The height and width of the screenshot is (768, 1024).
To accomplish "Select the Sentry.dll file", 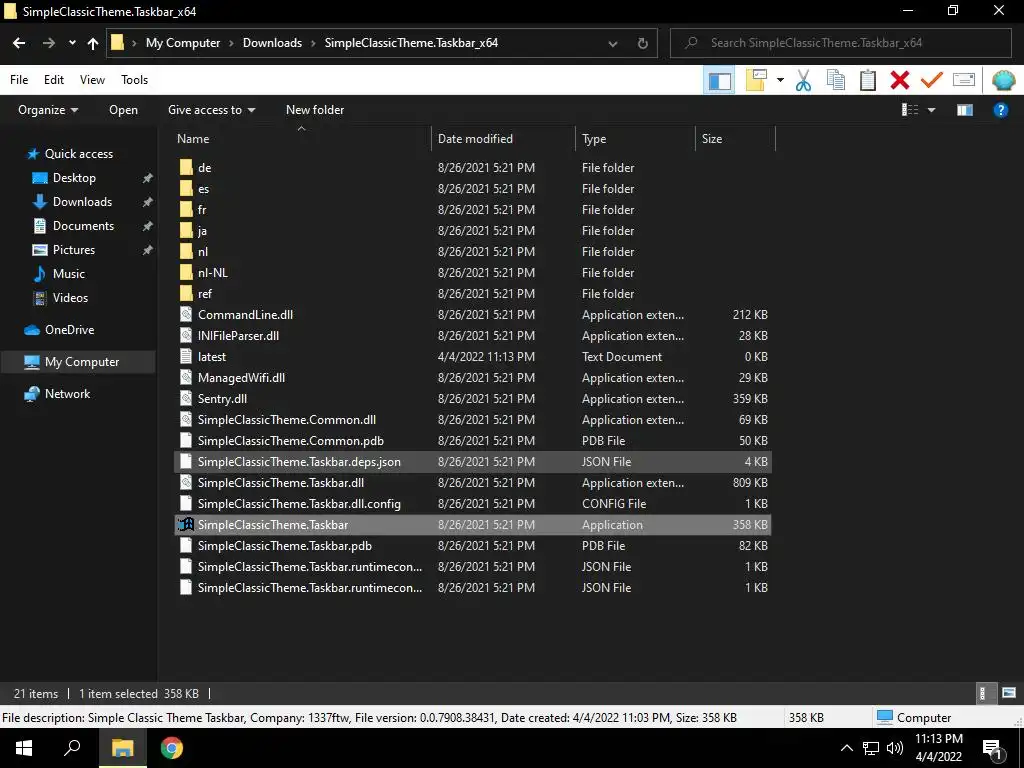I will 222,399.
